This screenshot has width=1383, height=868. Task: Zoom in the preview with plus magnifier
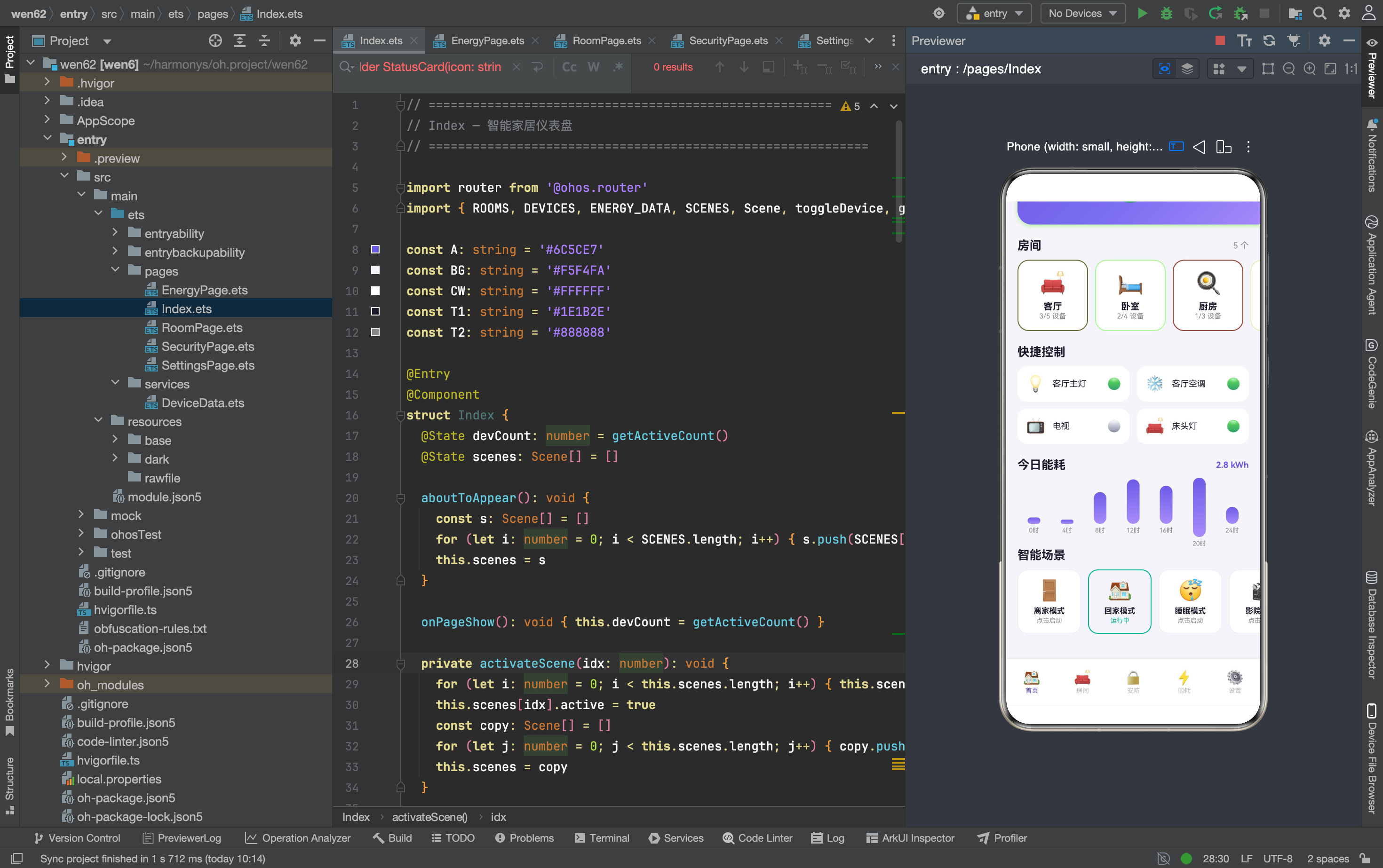[x=1309, y=69]
